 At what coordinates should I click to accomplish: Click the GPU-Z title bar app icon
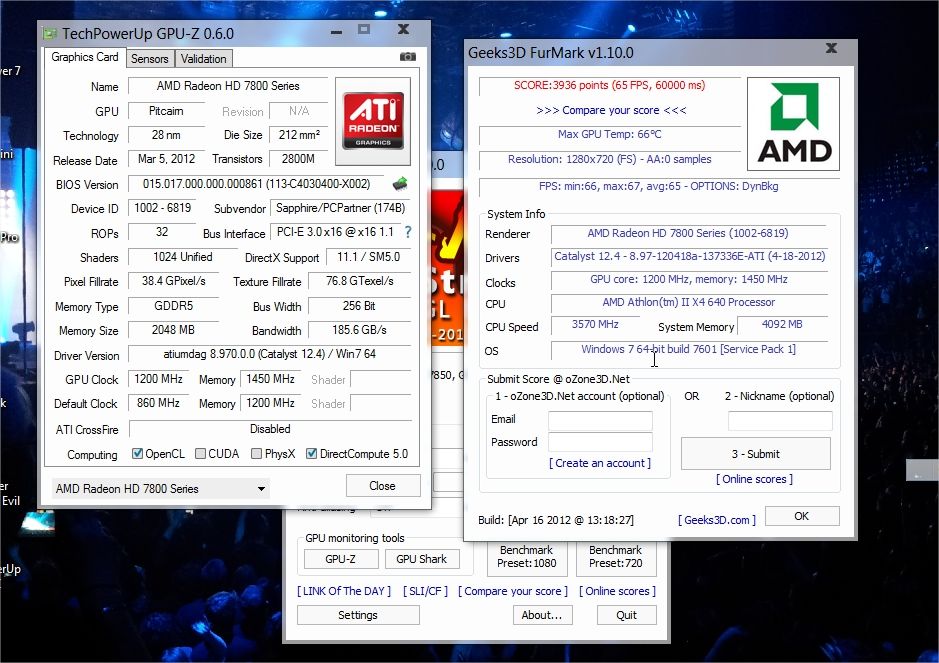click(49, 34)
